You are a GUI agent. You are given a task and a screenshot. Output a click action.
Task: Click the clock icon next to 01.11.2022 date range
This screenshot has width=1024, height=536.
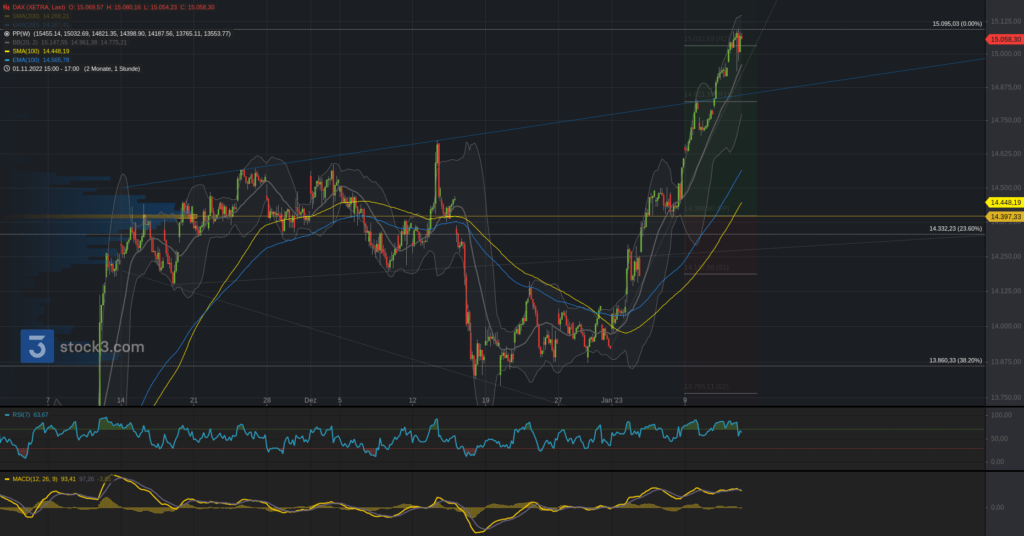click(x=7, y=69)
